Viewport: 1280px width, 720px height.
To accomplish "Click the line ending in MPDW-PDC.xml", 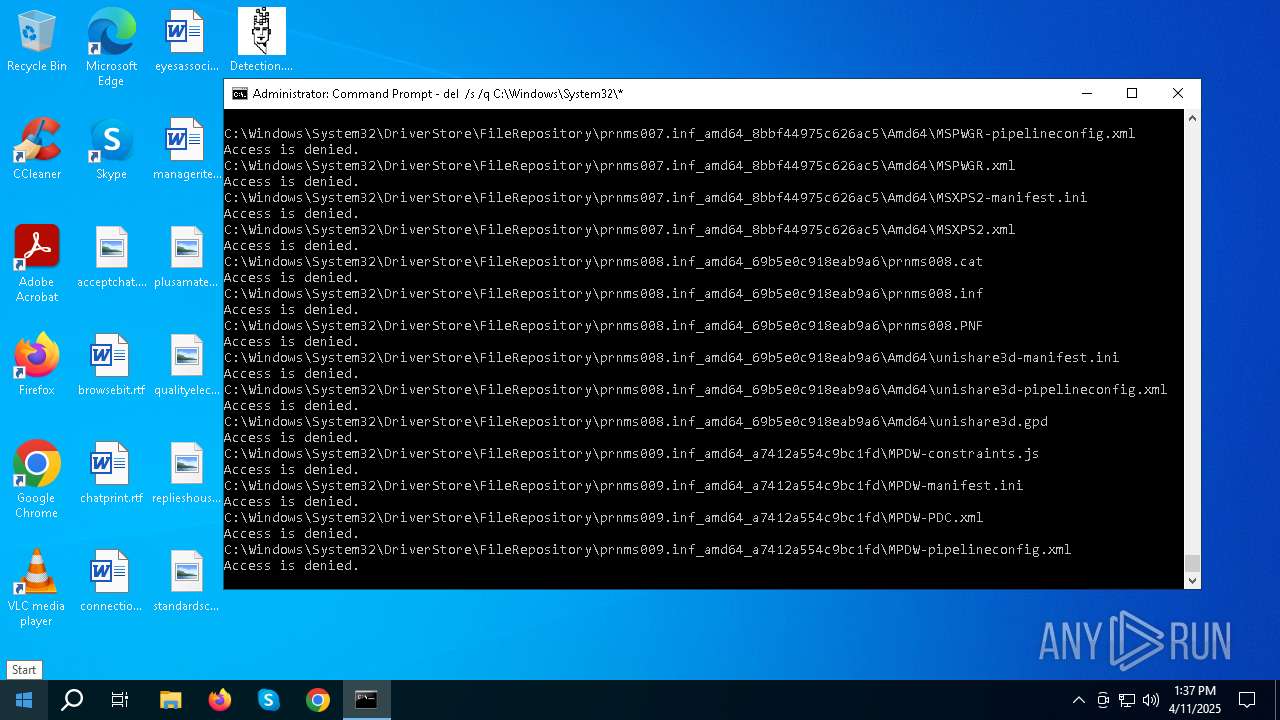I will (x=603, y=518).
